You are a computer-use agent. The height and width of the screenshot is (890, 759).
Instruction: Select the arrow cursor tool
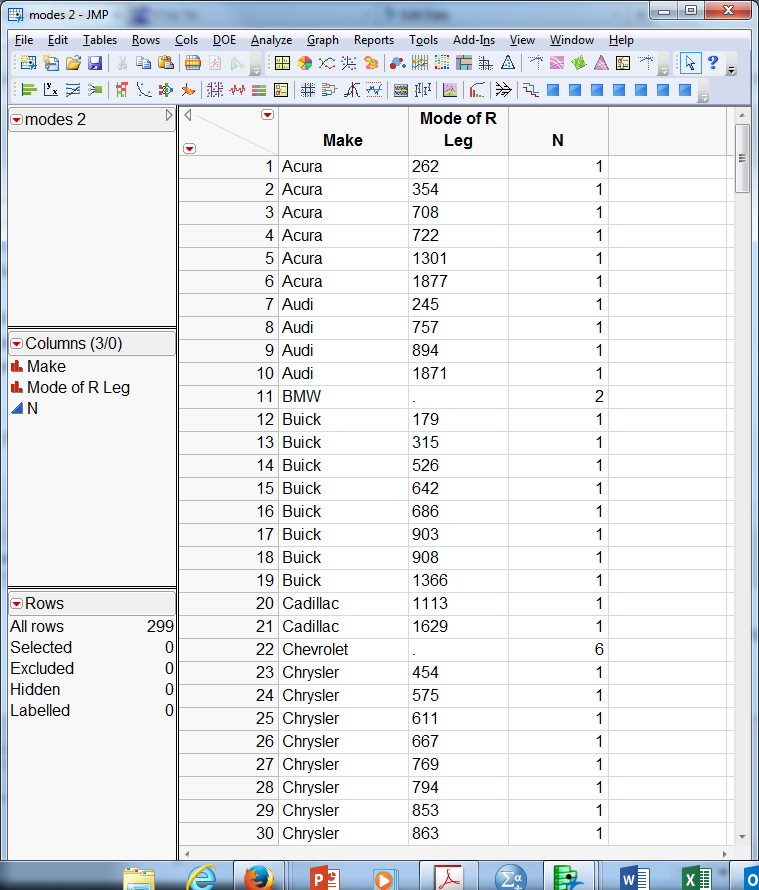click(x=690, y=63)
